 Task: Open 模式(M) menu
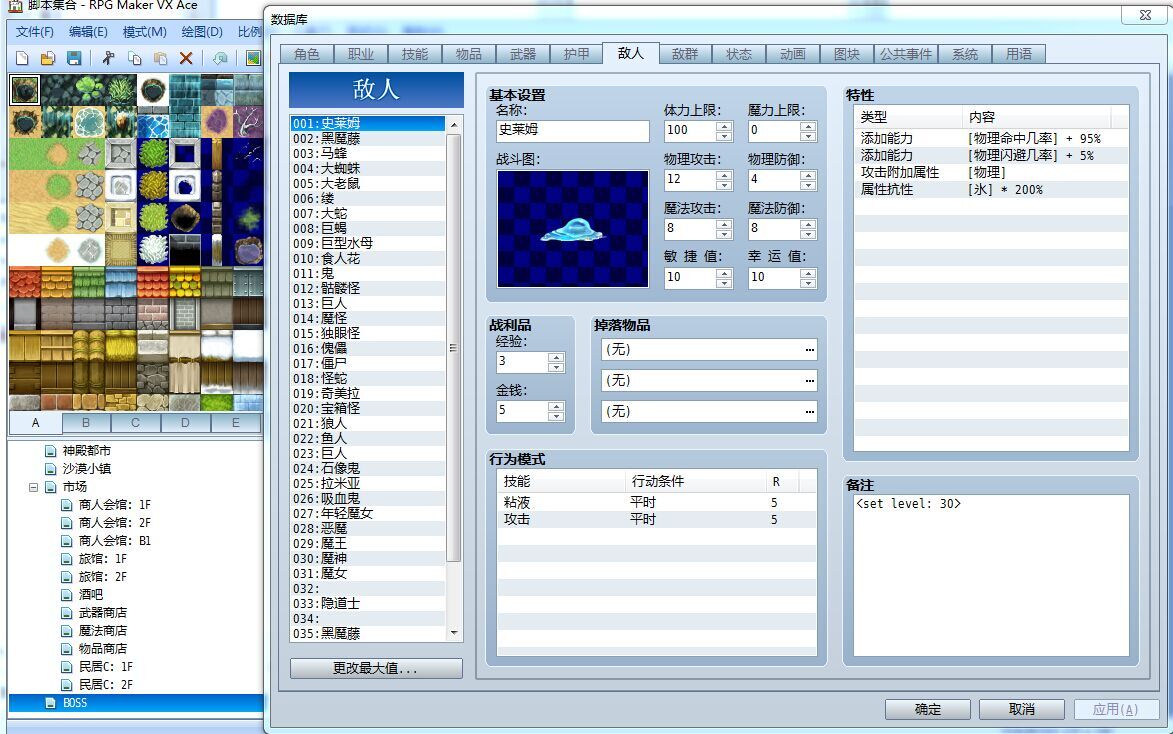click(144, 32)
